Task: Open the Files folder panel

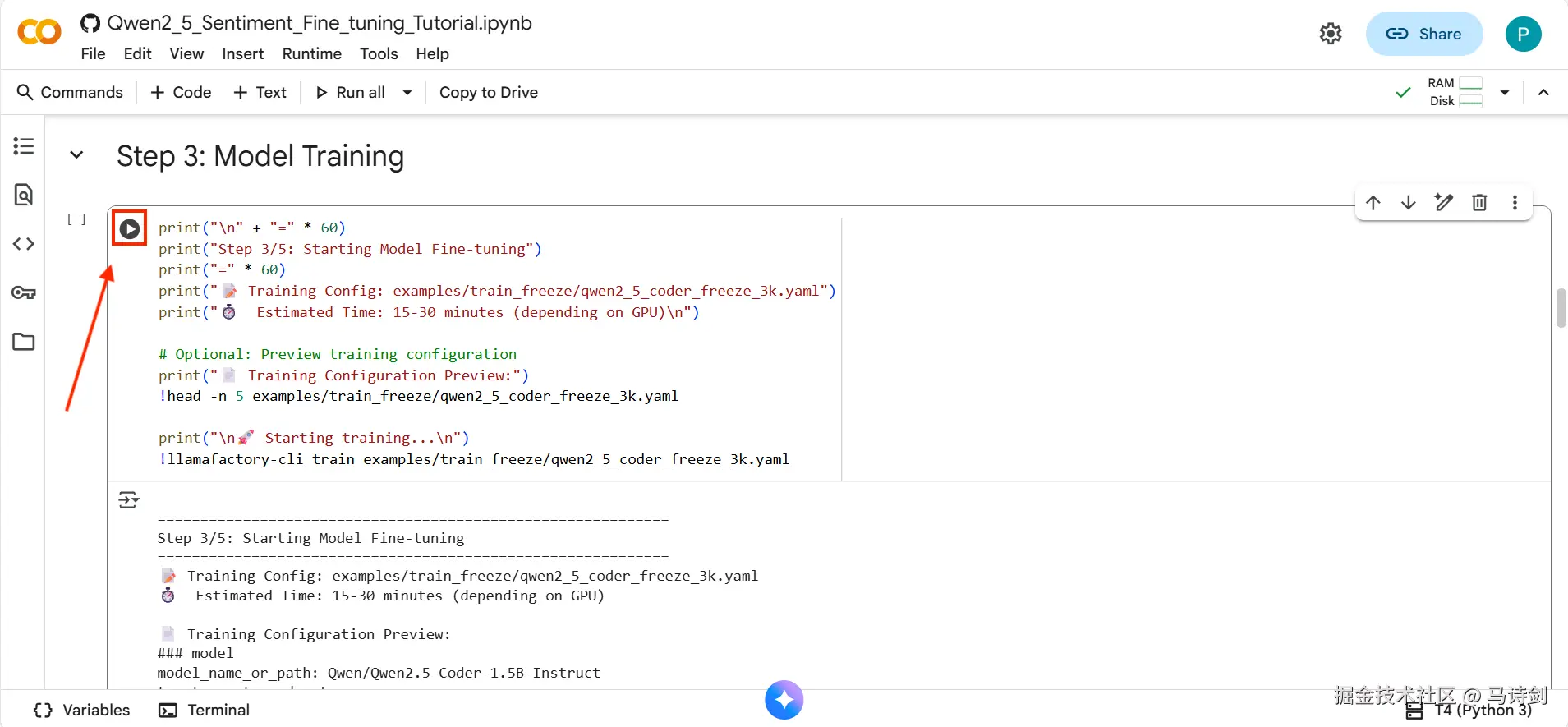Action: pyautogui.click(x=24, y=342)
